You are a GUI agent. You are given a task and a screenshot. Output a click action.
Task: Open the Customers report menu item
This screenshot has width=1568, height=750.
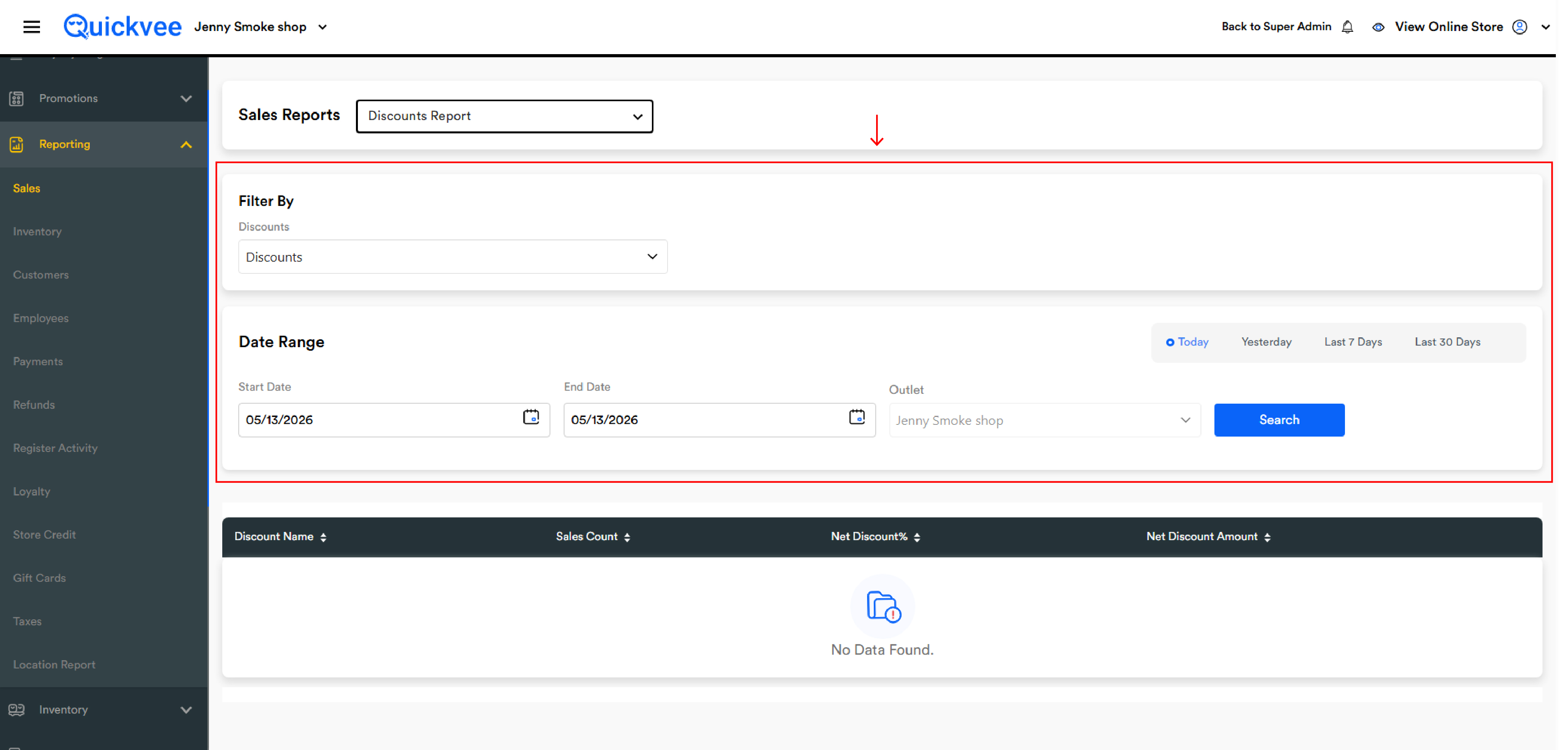[x=41, y=275]
